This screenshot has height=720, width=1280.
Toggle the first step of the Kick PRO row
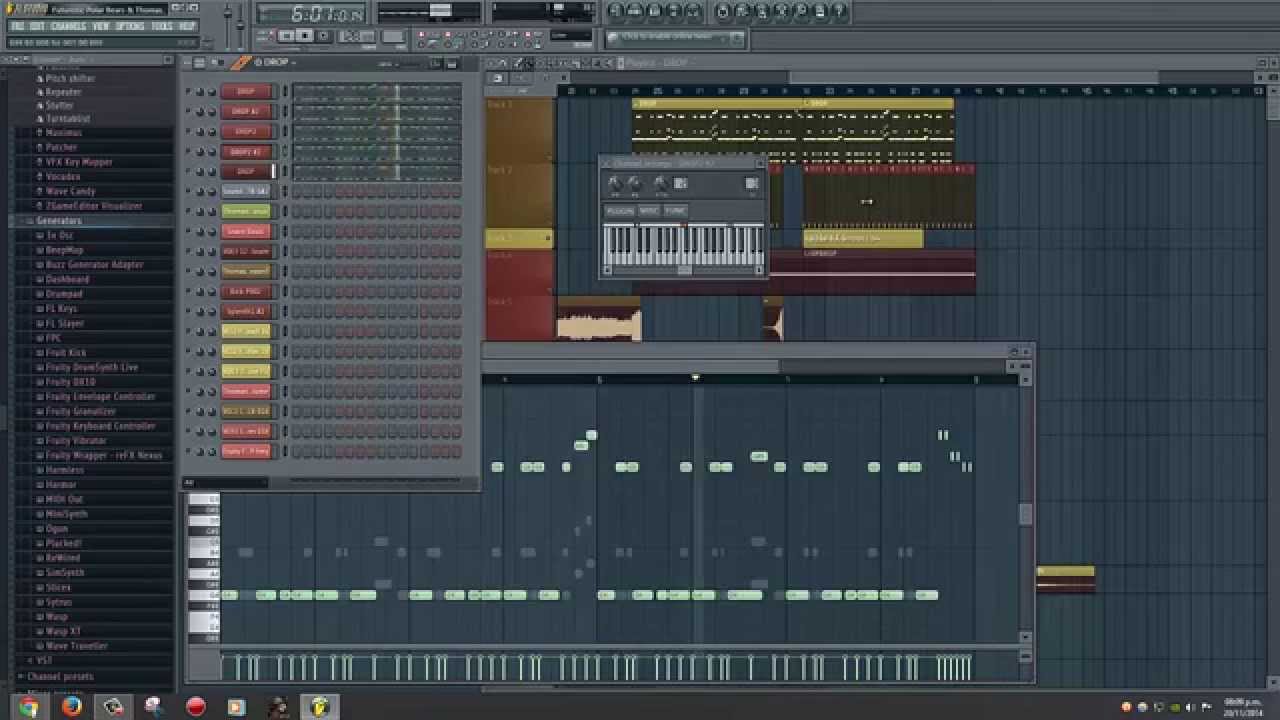tap(297, 291)
